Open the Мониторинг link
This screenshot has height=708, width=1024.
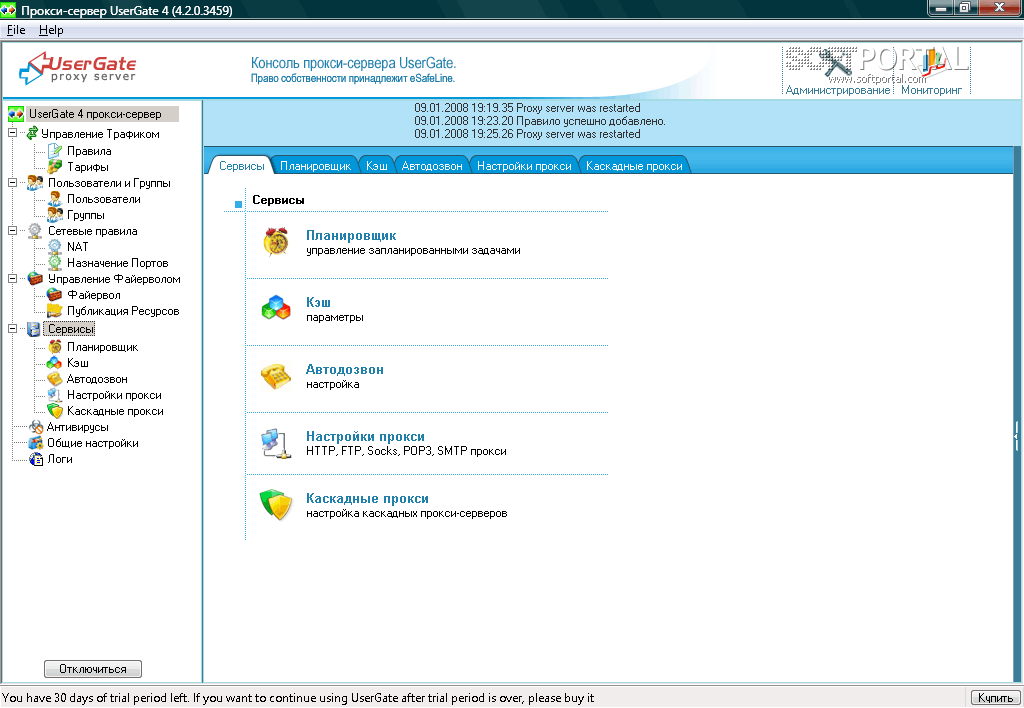(x=931, y=90)
